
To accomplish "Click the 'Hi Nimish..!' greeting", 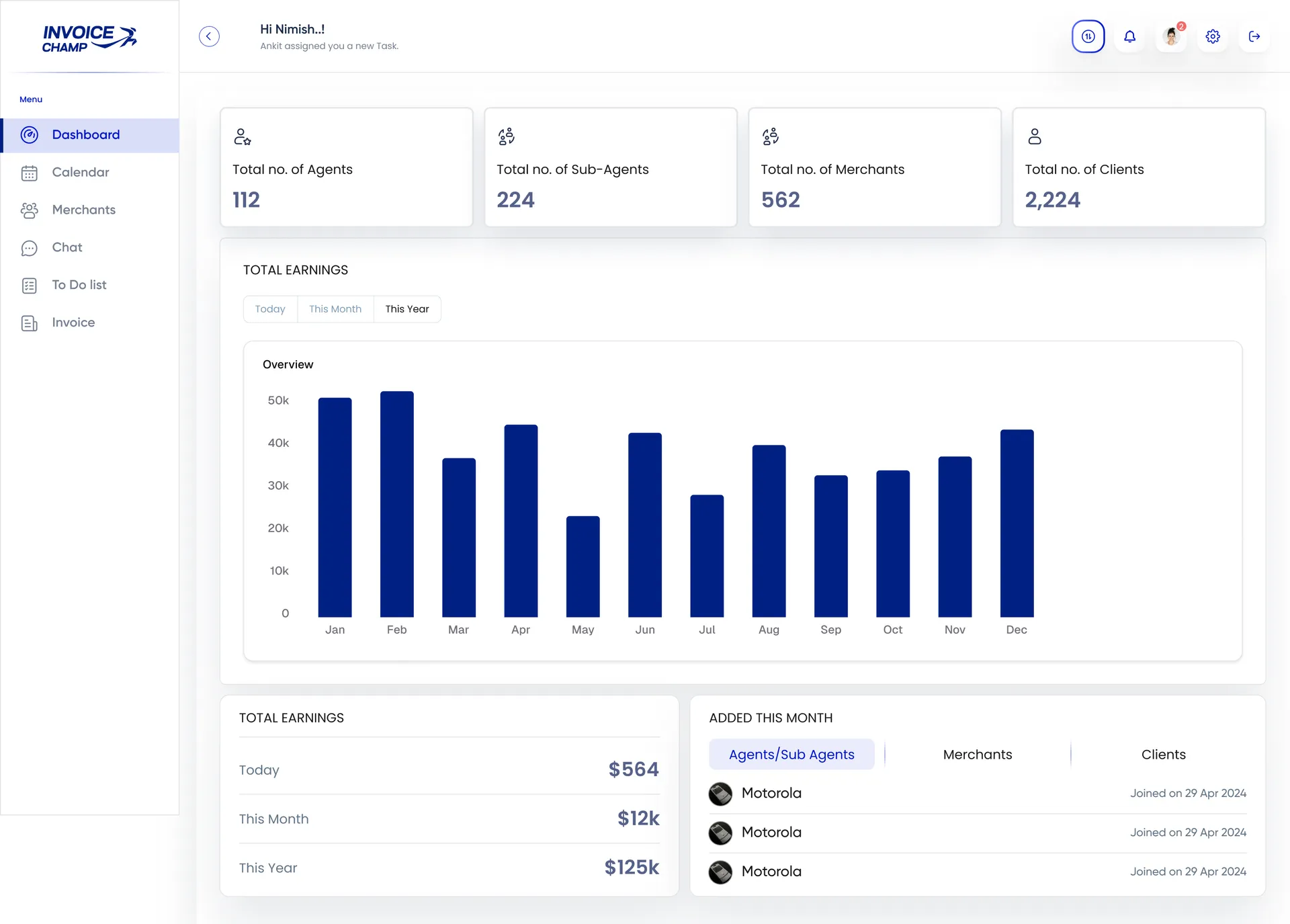I will (x=292, y=30).
